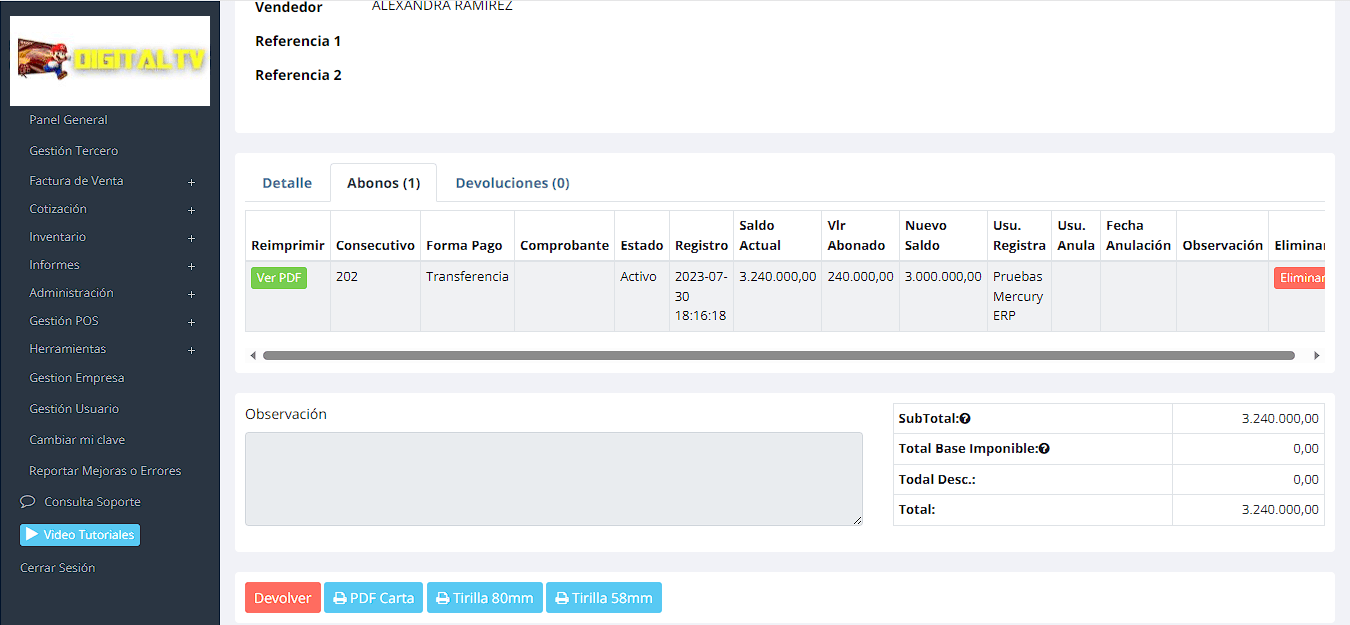Open the Devoluciones (0) tab
This screenshot has height=625, width=1350.
point(512,183)
